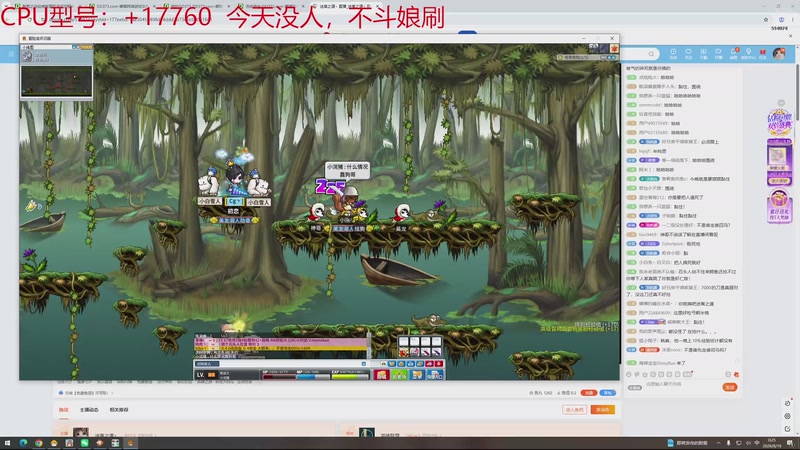Open the streamer avatar thumbnail below tabs
The height and width of the screenshot is (450, 800).
[x=81, y=433]
